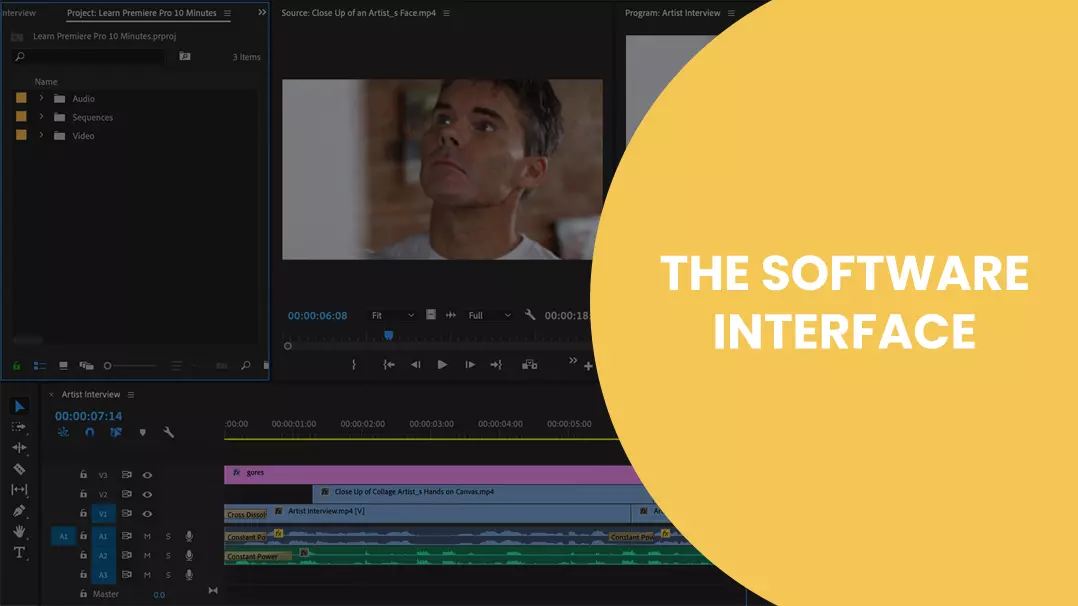This screenshot has width=1078, height=606.
Task: Open timeline display settings wrench
Action: 168,433
